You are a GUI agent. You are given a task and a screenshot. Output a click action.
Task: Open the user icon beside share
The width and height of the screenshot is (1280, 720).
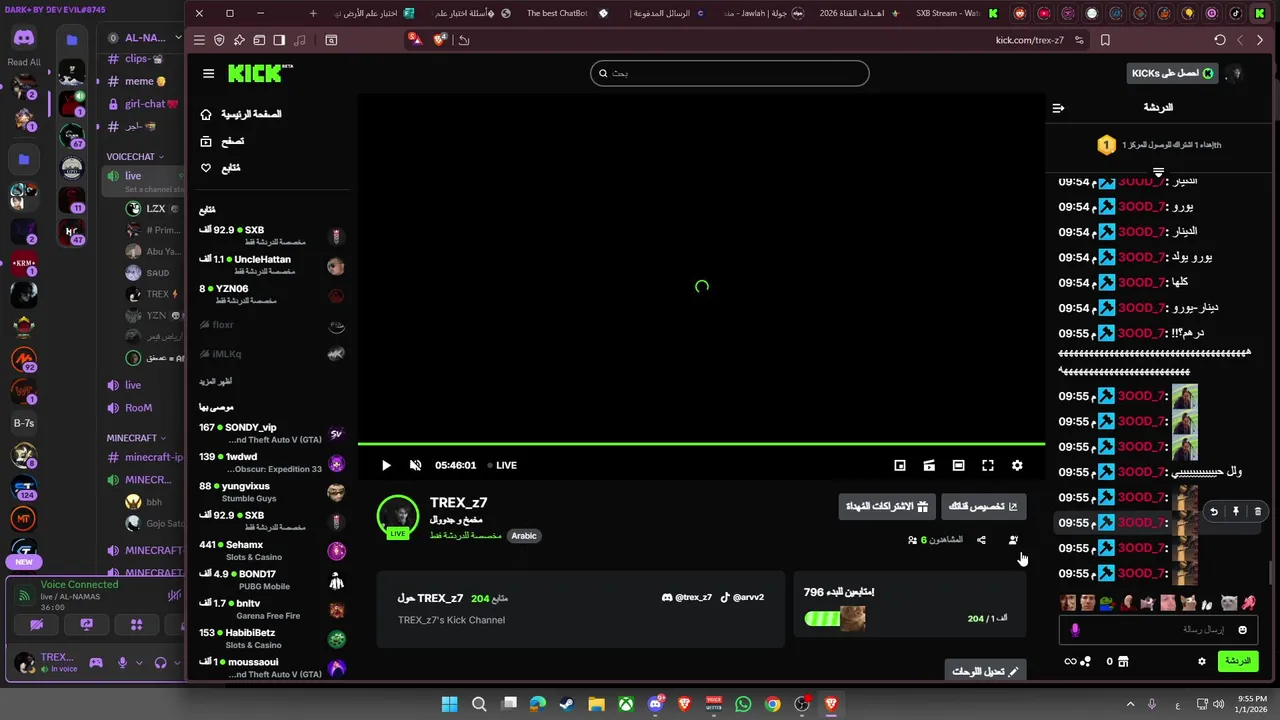(1013, 540)
